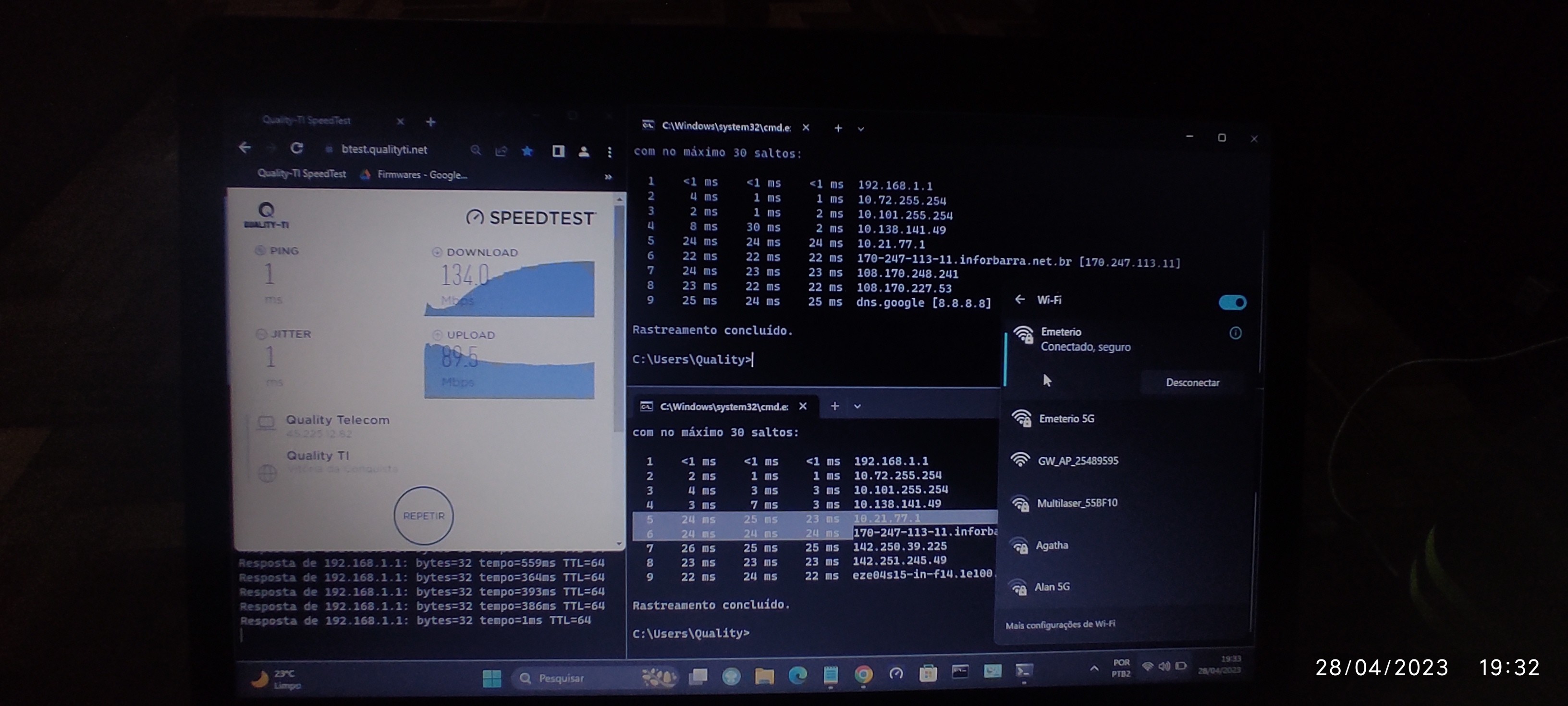Go back using the Wi-Fi panel arrow
The width and height of the screenshot is (1568, 706).
tap(1020, 299)
